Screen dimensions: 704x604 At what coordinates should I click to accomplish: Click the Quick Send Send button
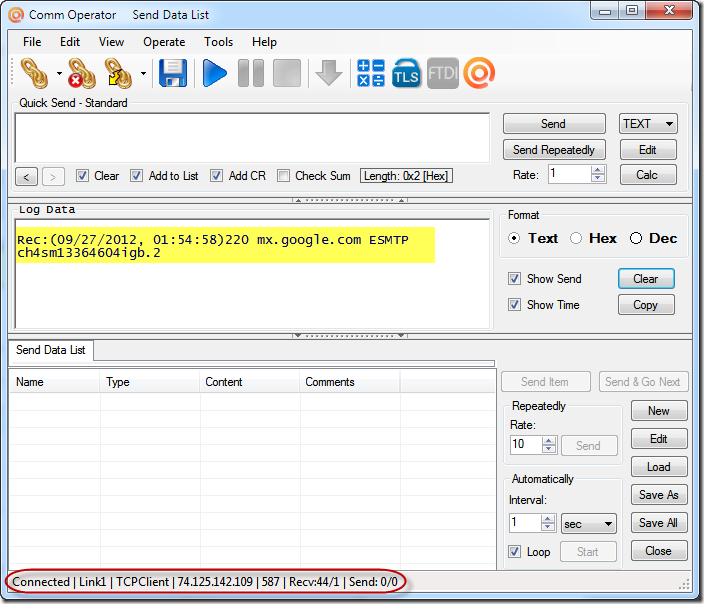click(554, 124)
